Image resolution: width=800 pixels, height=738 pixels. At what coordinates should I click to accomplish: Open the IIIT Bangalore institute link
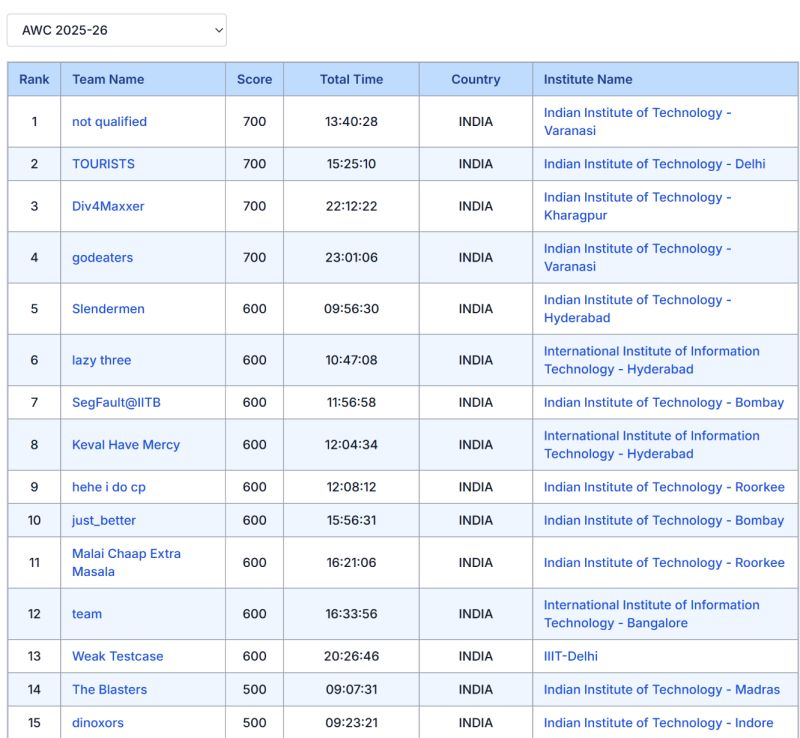(x=652, y=614)
